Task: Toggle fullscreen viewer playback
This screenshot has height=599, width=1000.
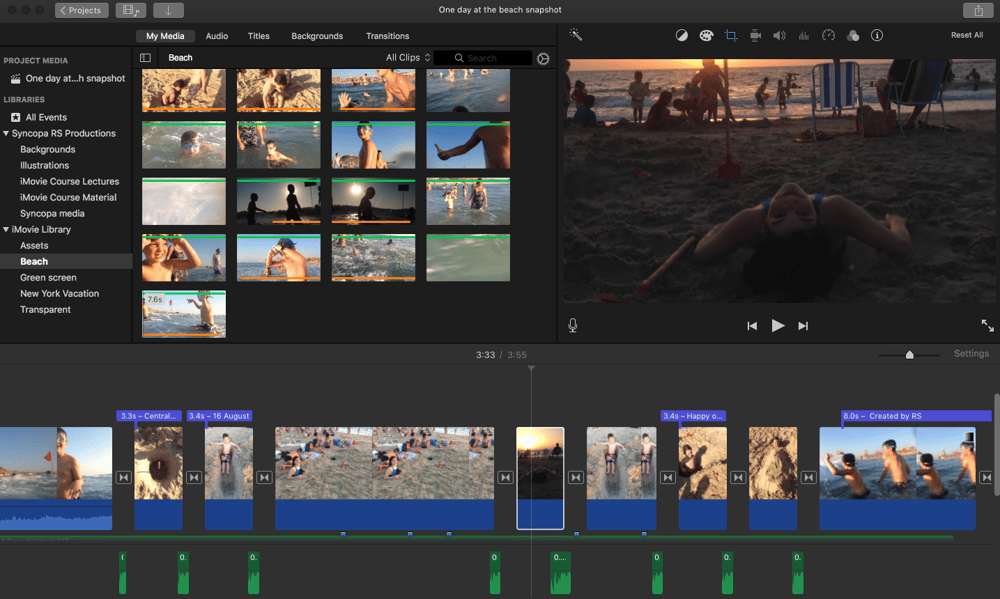Action: (987, 325)
